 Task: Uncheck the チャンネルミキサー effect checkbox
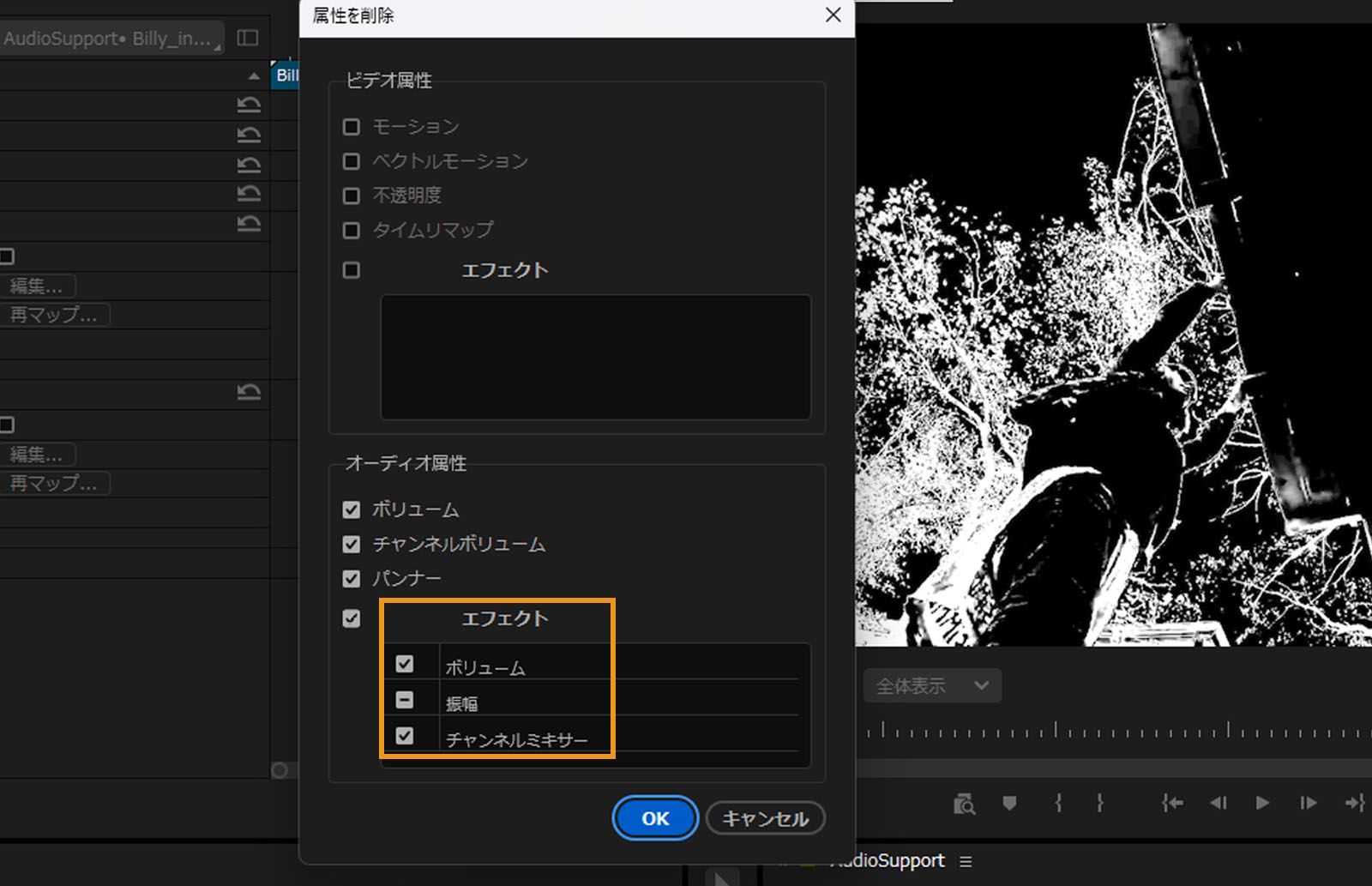point(405,736)
